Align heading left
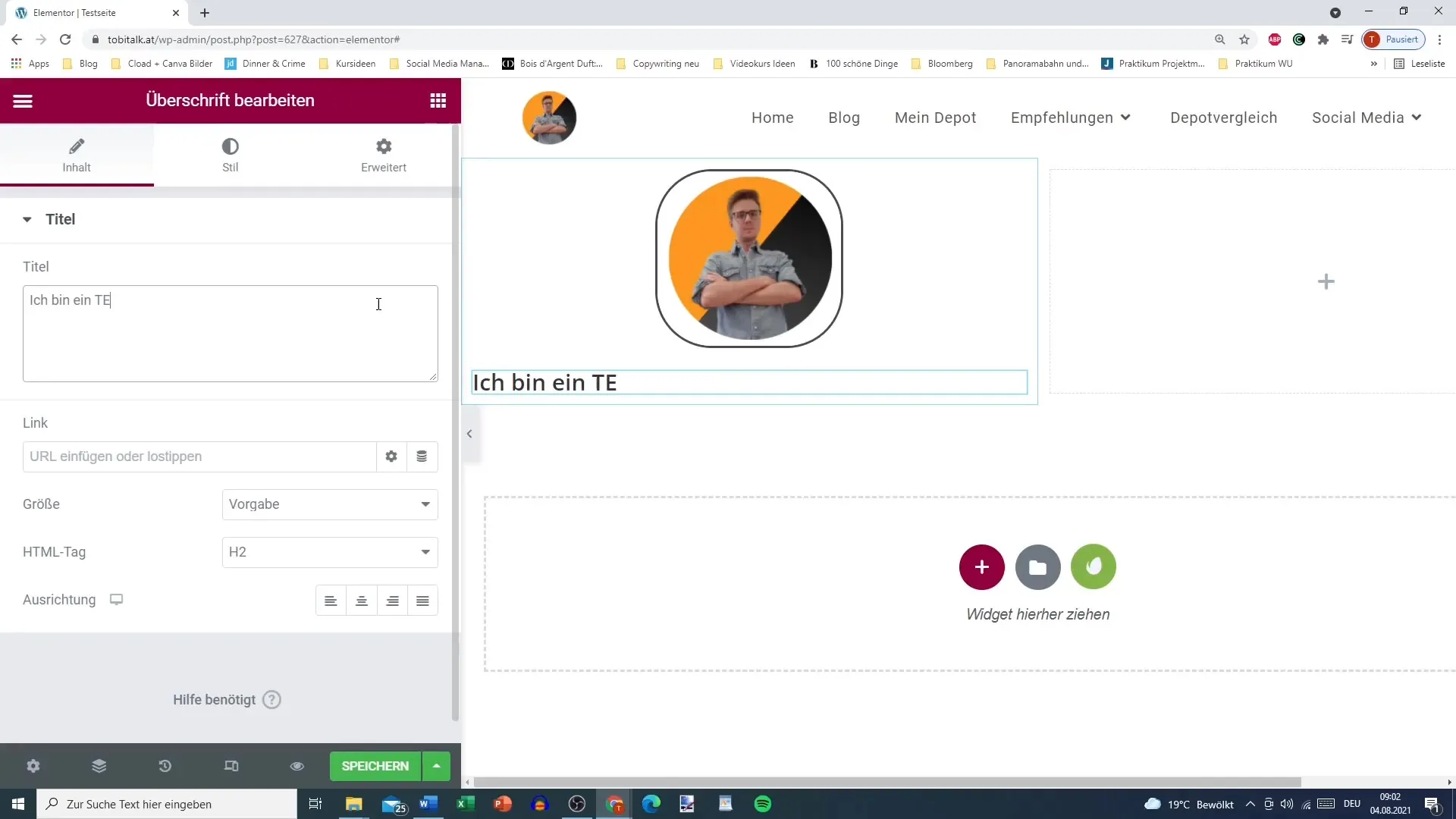 coord(331,601)
